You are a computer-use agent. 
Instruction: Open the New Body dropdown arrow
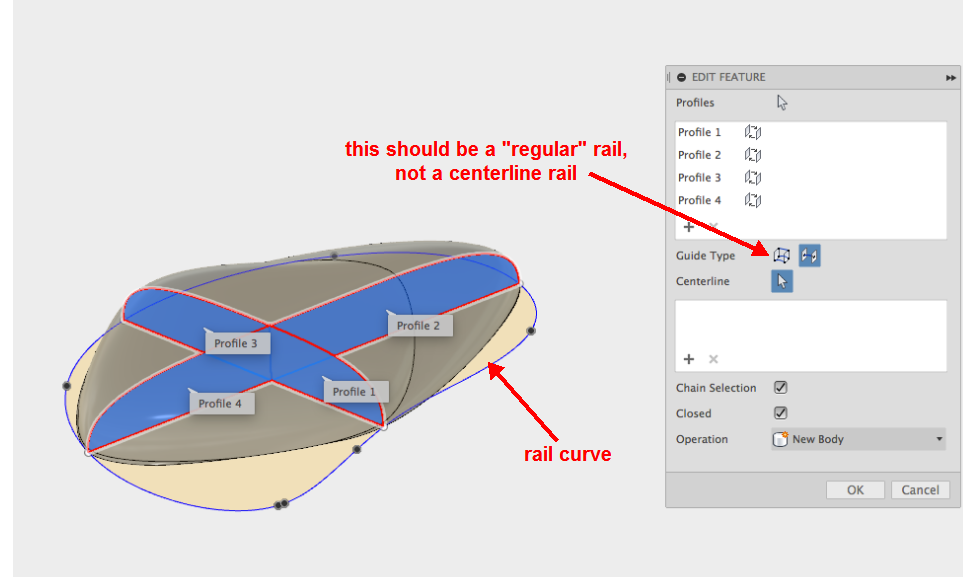(938, 438)
